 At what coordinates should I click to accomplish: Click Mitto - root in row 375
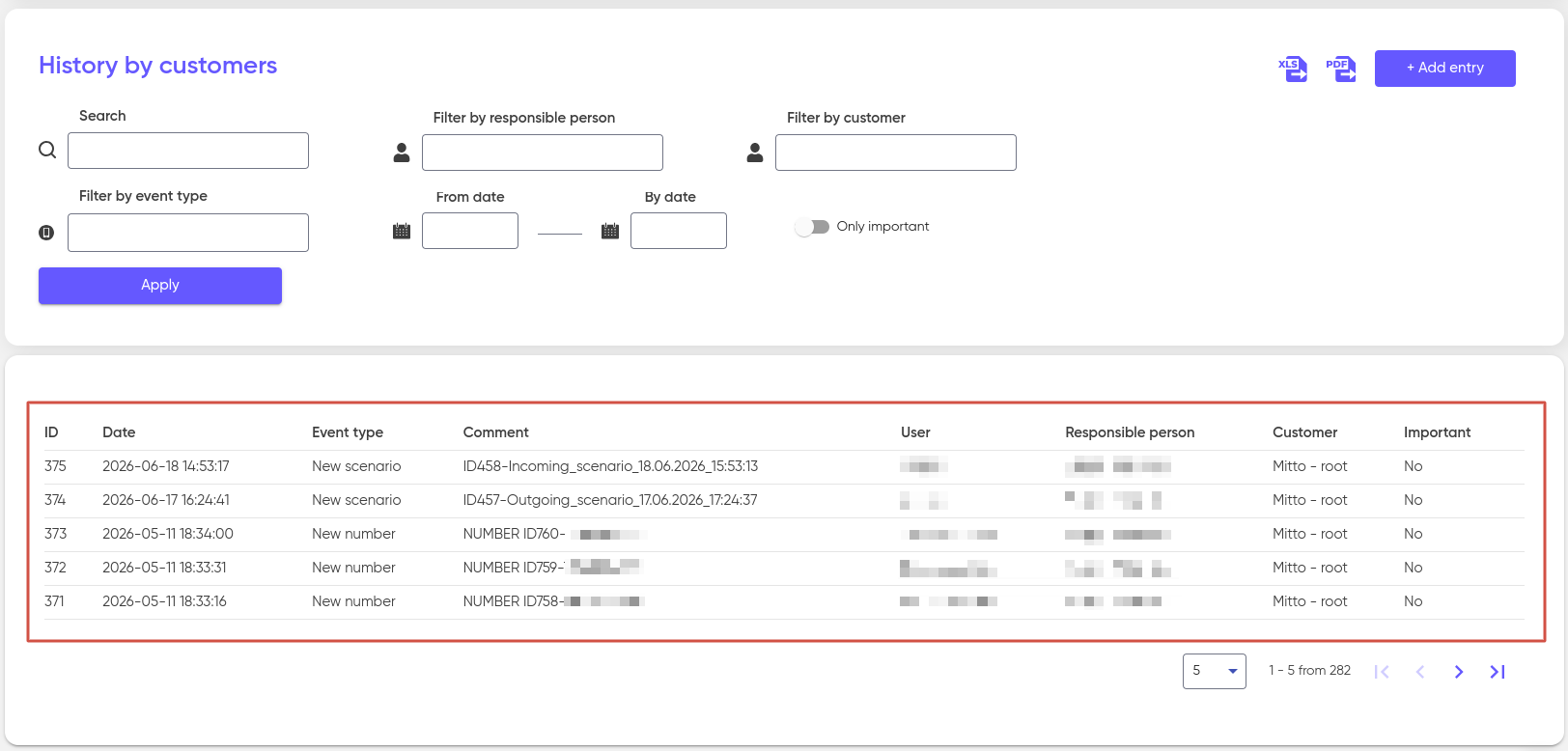point(1310,466)
